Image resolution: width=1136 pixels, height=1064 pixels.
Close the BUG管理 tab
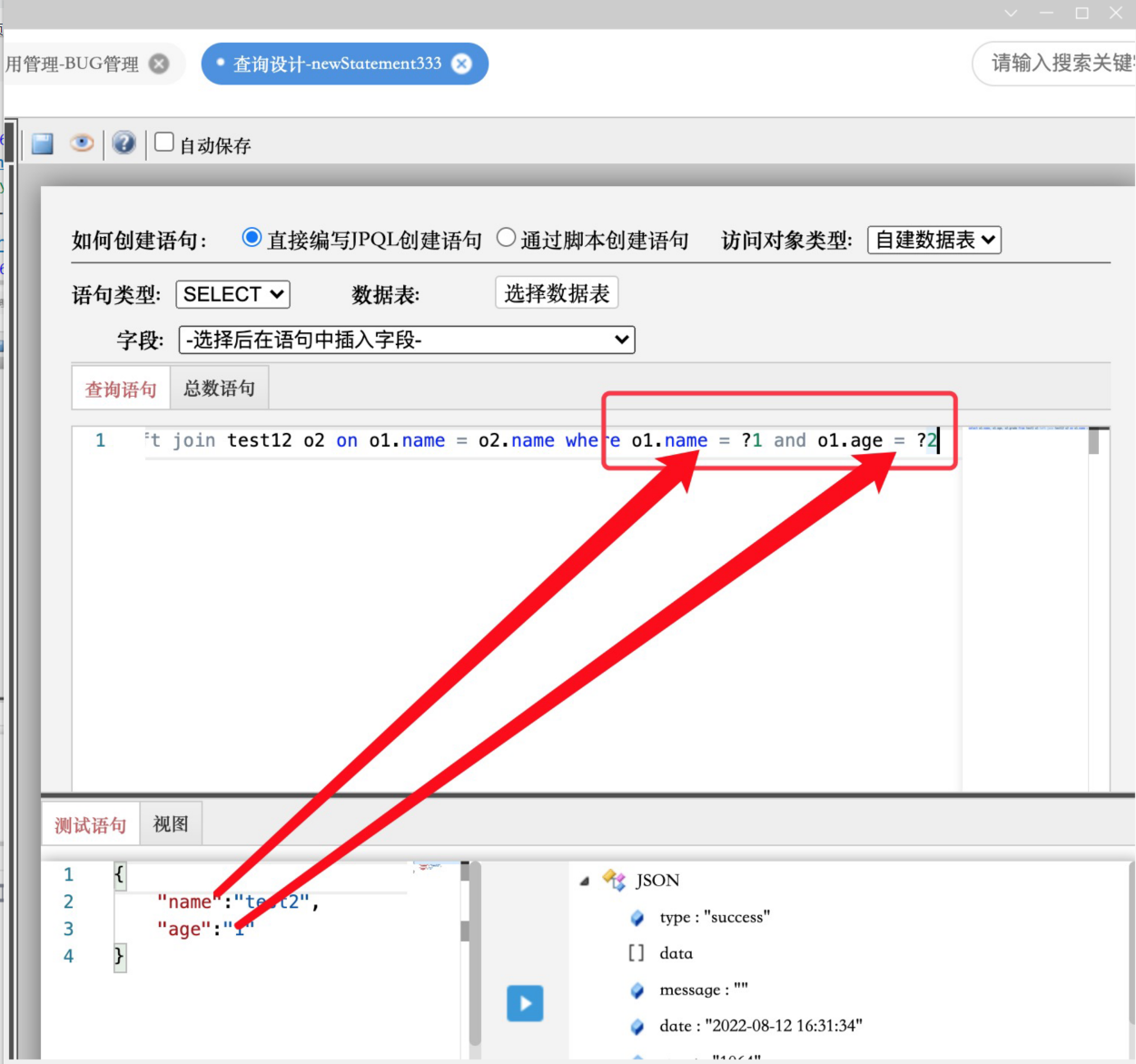(x=159, y=64)
